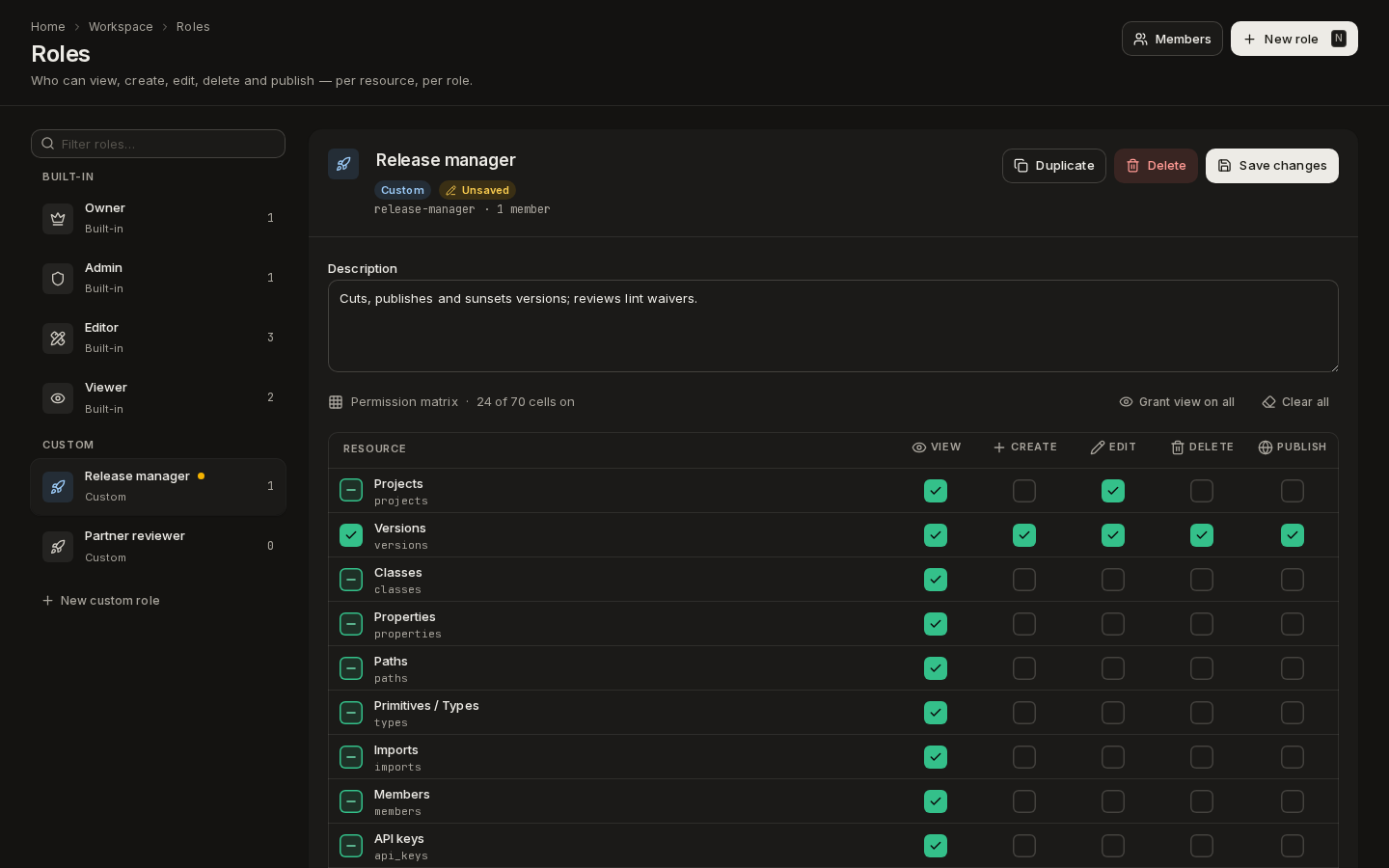This screenshot has height=868, width=1389.
Task: Click the eye icon beside Viewer role
Action: click(x=58, y=398)
